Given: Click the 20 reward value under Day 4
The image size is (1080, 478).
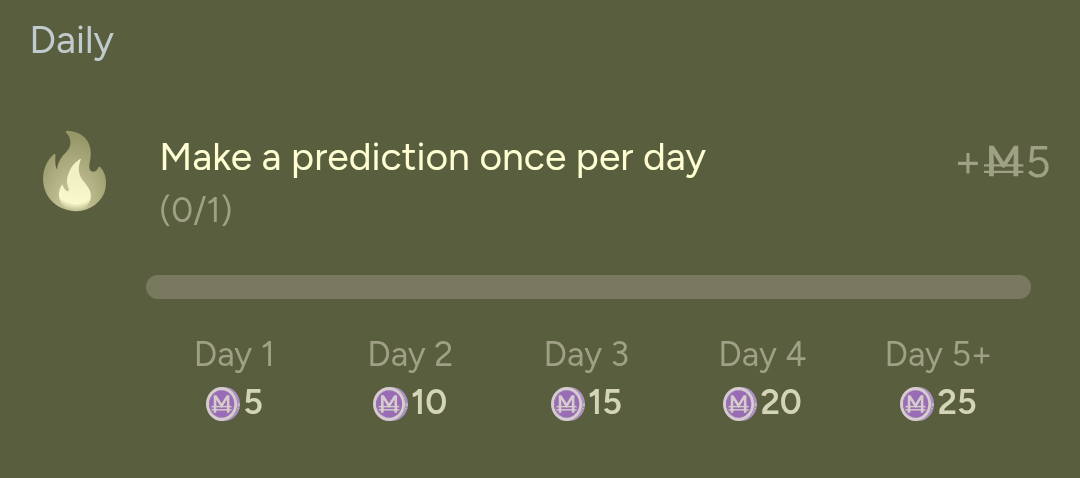Looking at the screenshot, I should tap(781, 403).
